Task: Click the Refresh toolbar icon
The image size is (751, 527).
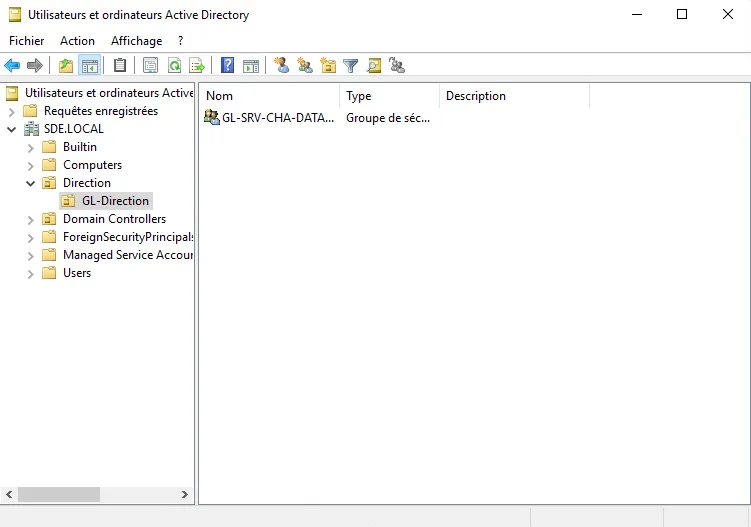Action: pyautogui.click(x=174, y=66)
